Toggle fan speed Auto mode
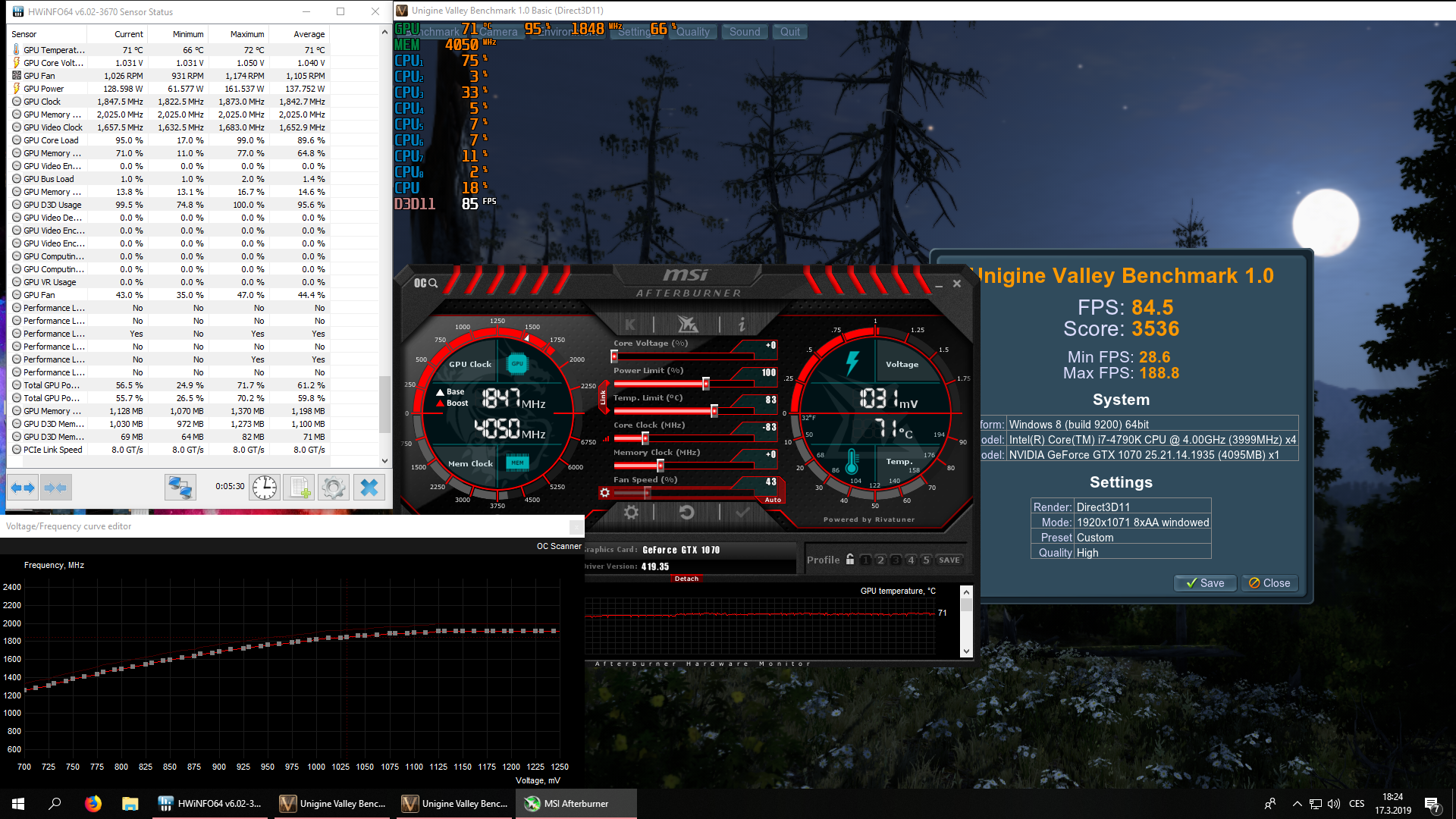Screen dimensions: 1456x819 772,500
